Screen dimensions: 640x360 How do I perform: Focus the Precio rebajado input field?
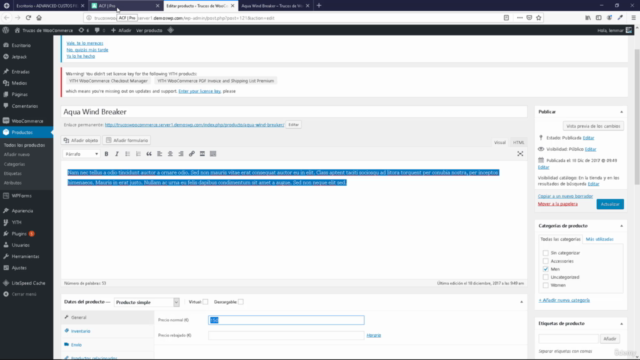(x=286, y=336)
